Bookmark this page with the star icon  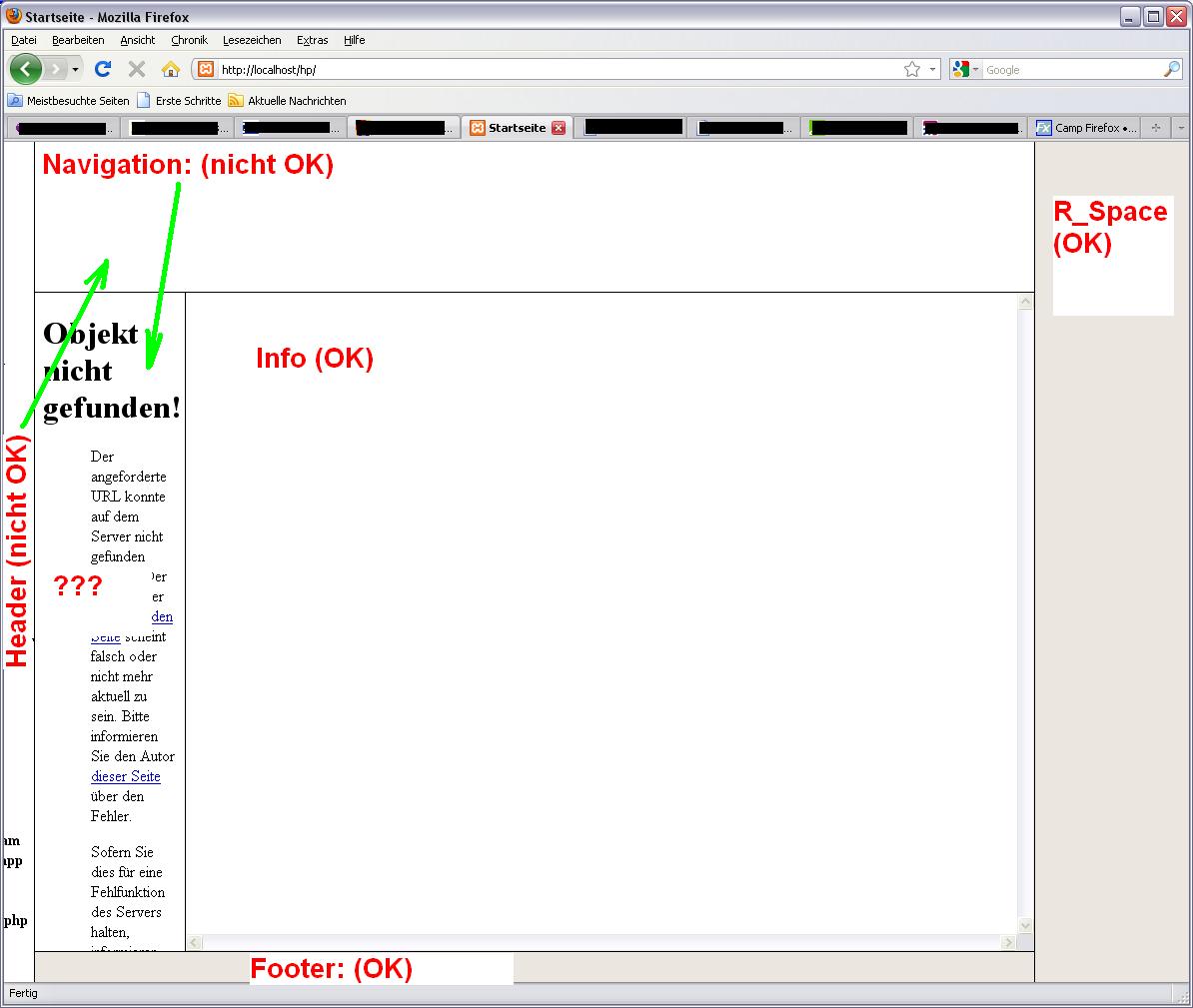point(911,69)
